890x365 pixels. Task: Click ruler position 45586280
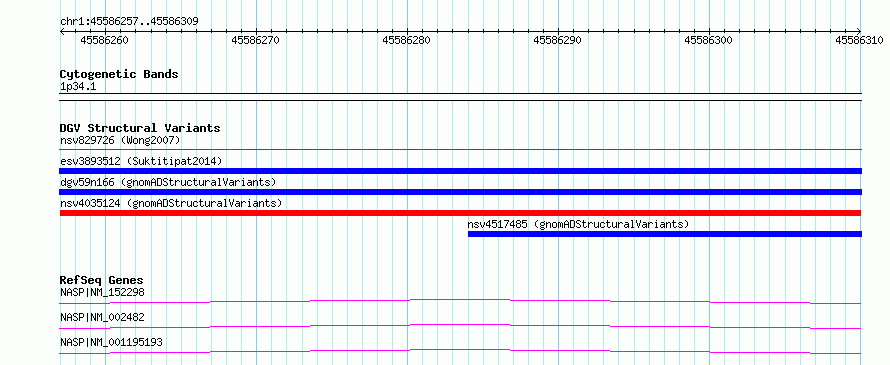tap(406, 40)
